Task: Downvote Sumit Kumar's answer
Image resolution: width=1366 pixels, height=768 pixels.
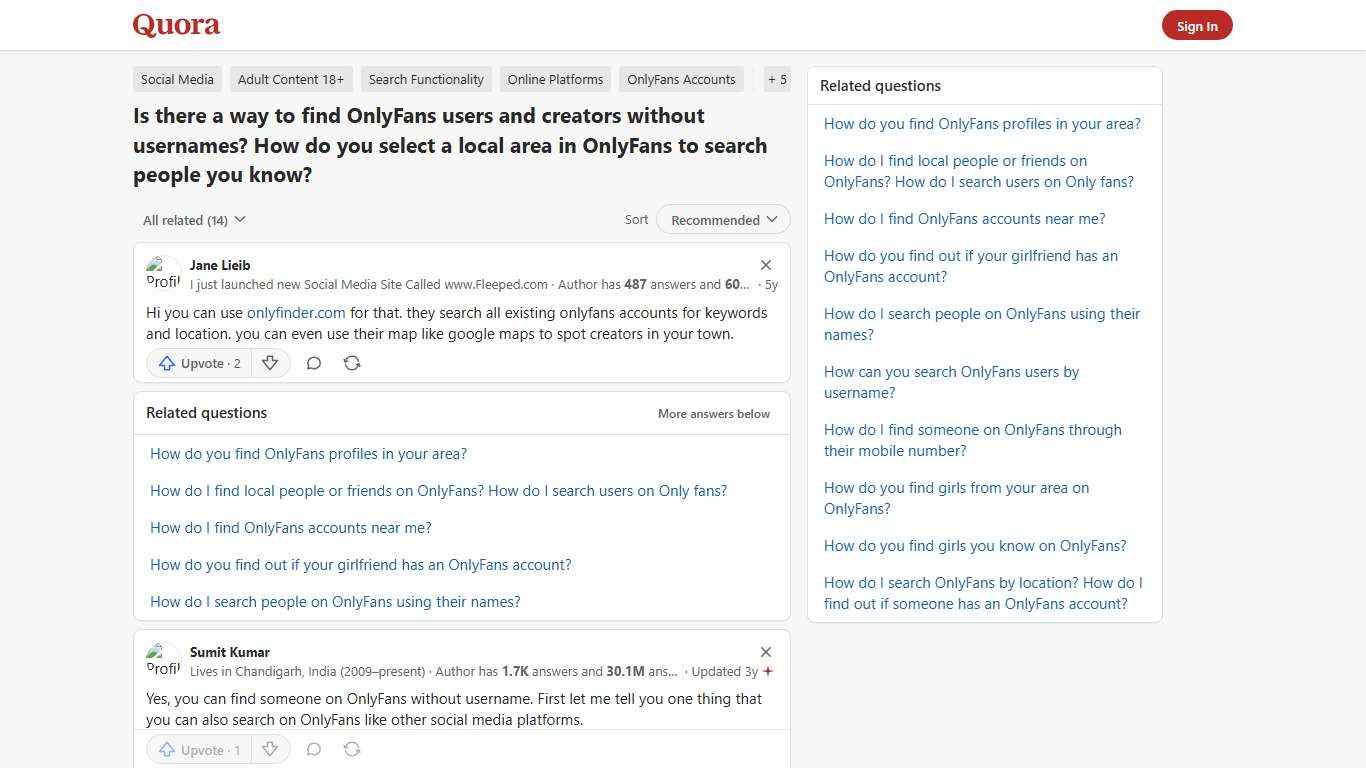Action: coord(270,749)
